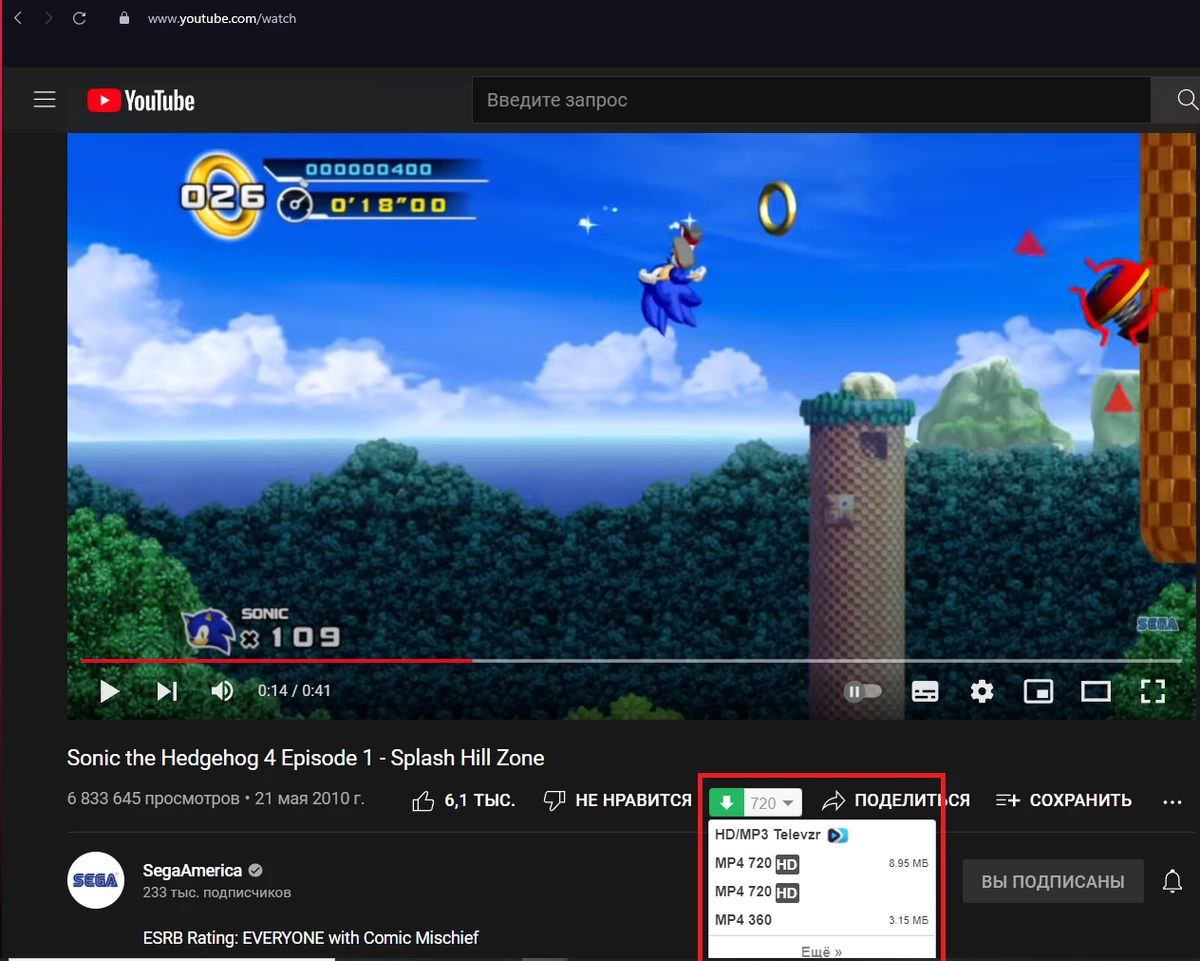Click the 0:14 / 0:41 time display
The height and width of the screenshot is (961, 1200).
point(294,691)
